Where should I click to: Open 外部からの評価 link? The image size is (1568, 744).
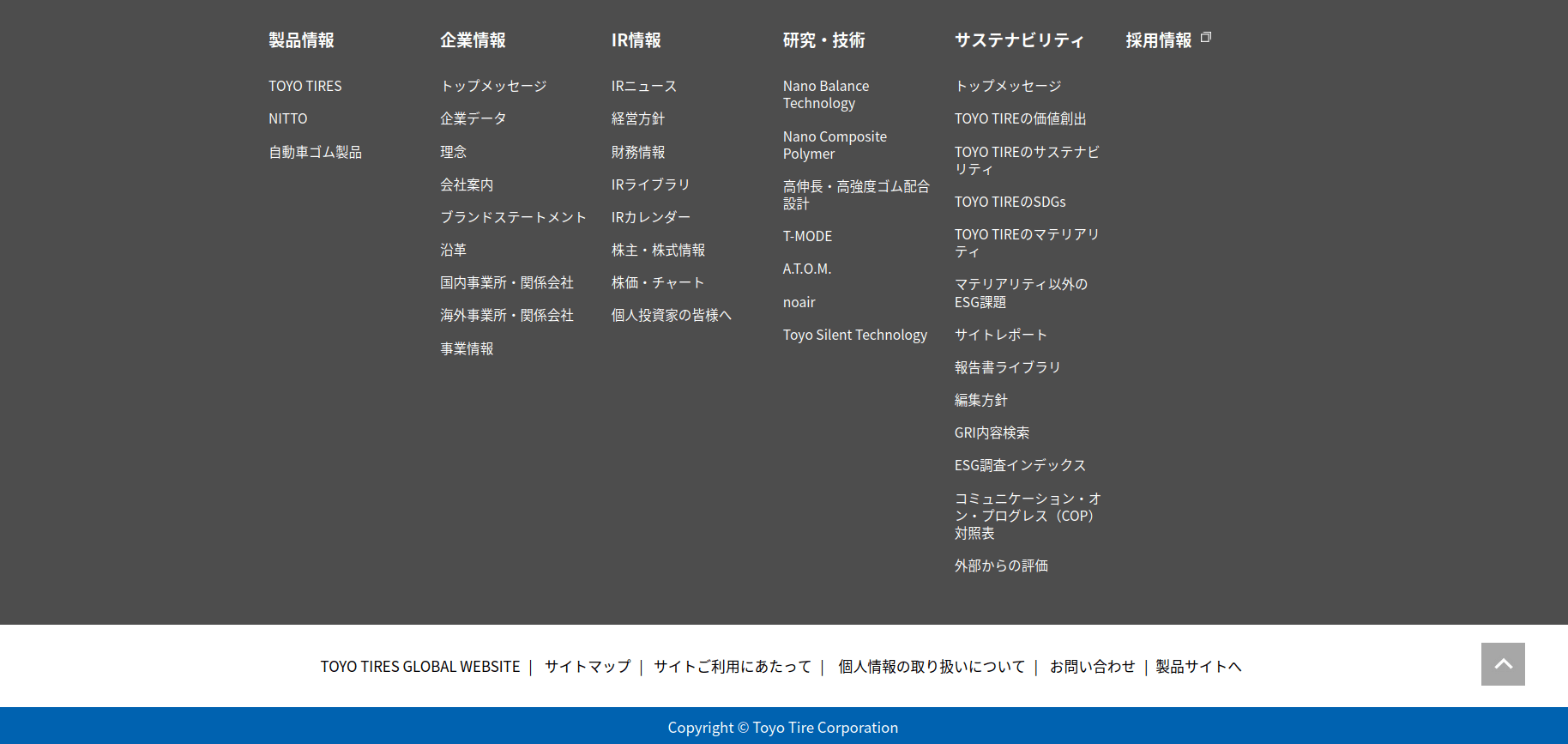(1001, 566)
